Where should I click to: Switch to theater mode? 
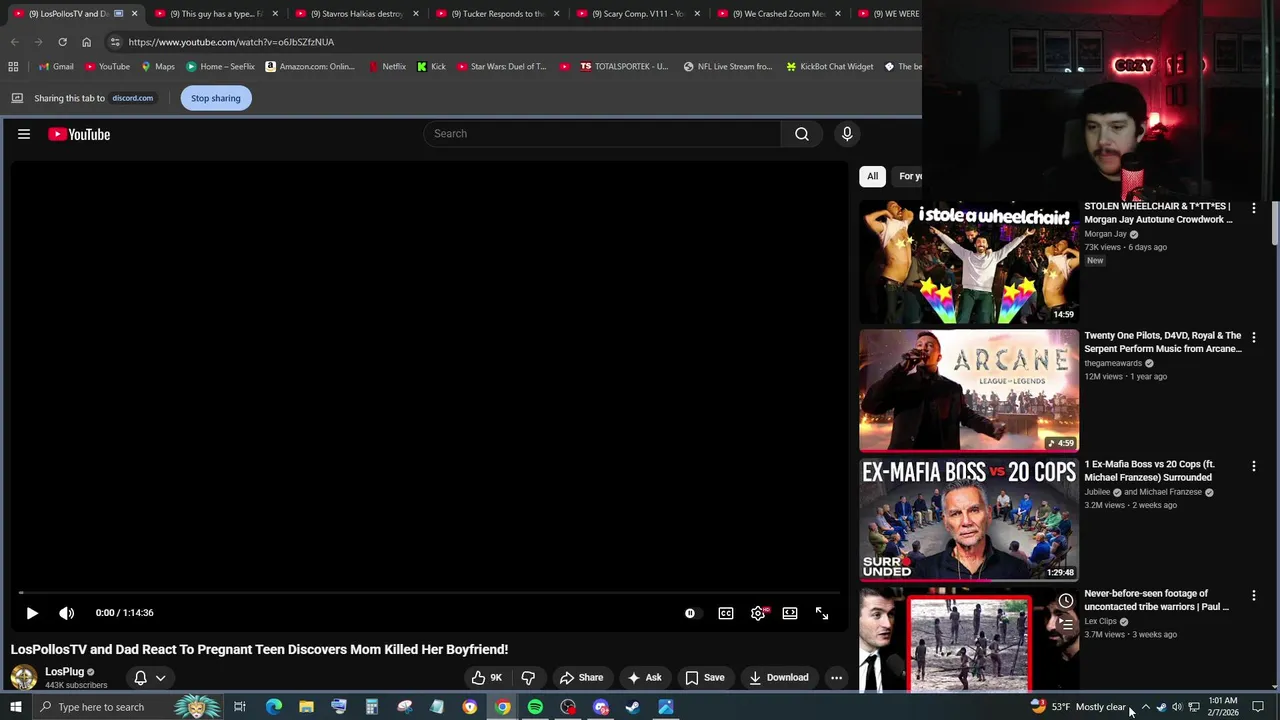(790, 613)
